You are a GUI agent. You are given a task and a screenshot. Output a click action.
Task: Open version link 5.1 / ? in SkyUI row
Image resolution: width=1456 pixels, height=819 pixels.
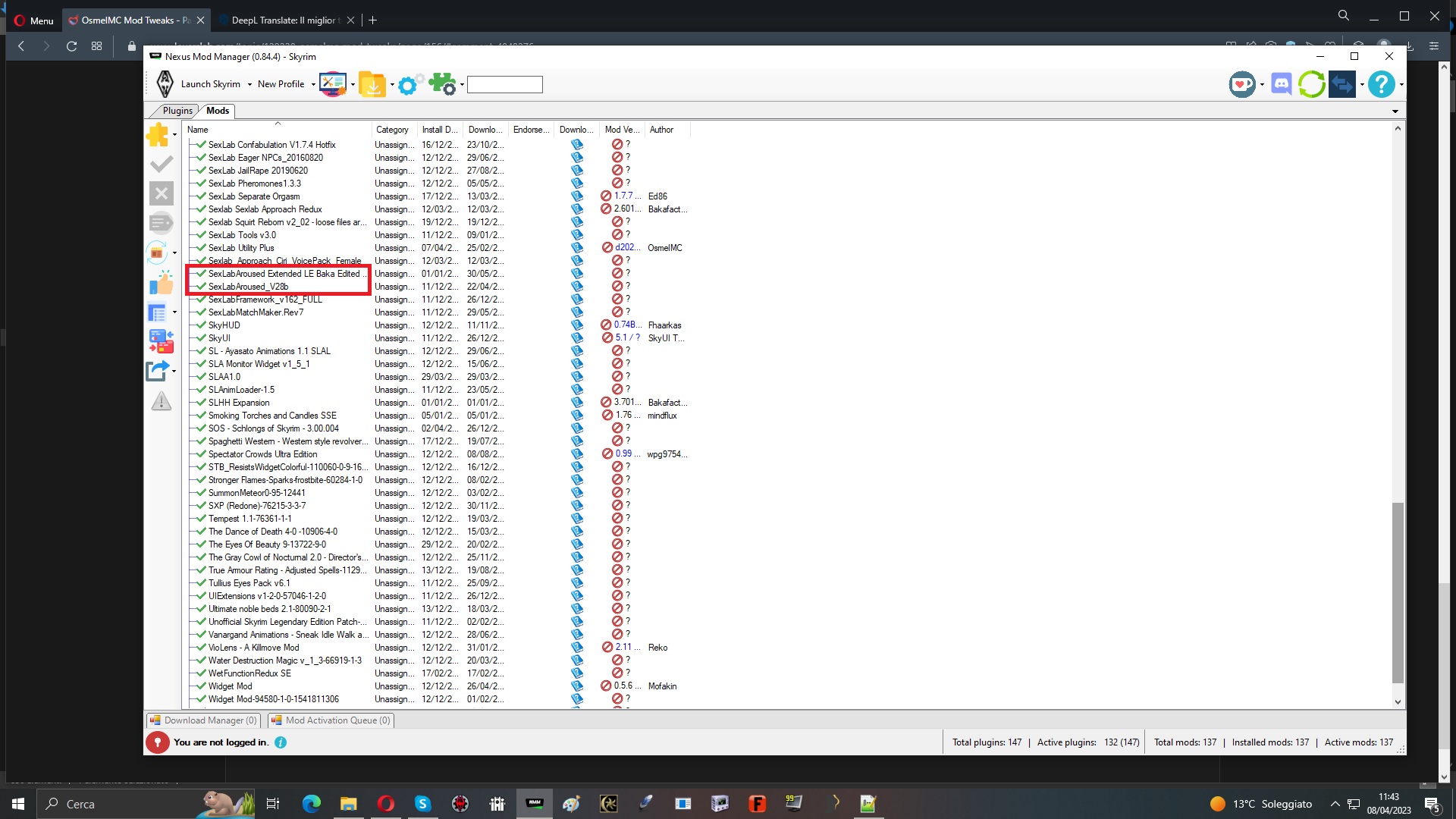pyautogui.click(x=627, y=337)
